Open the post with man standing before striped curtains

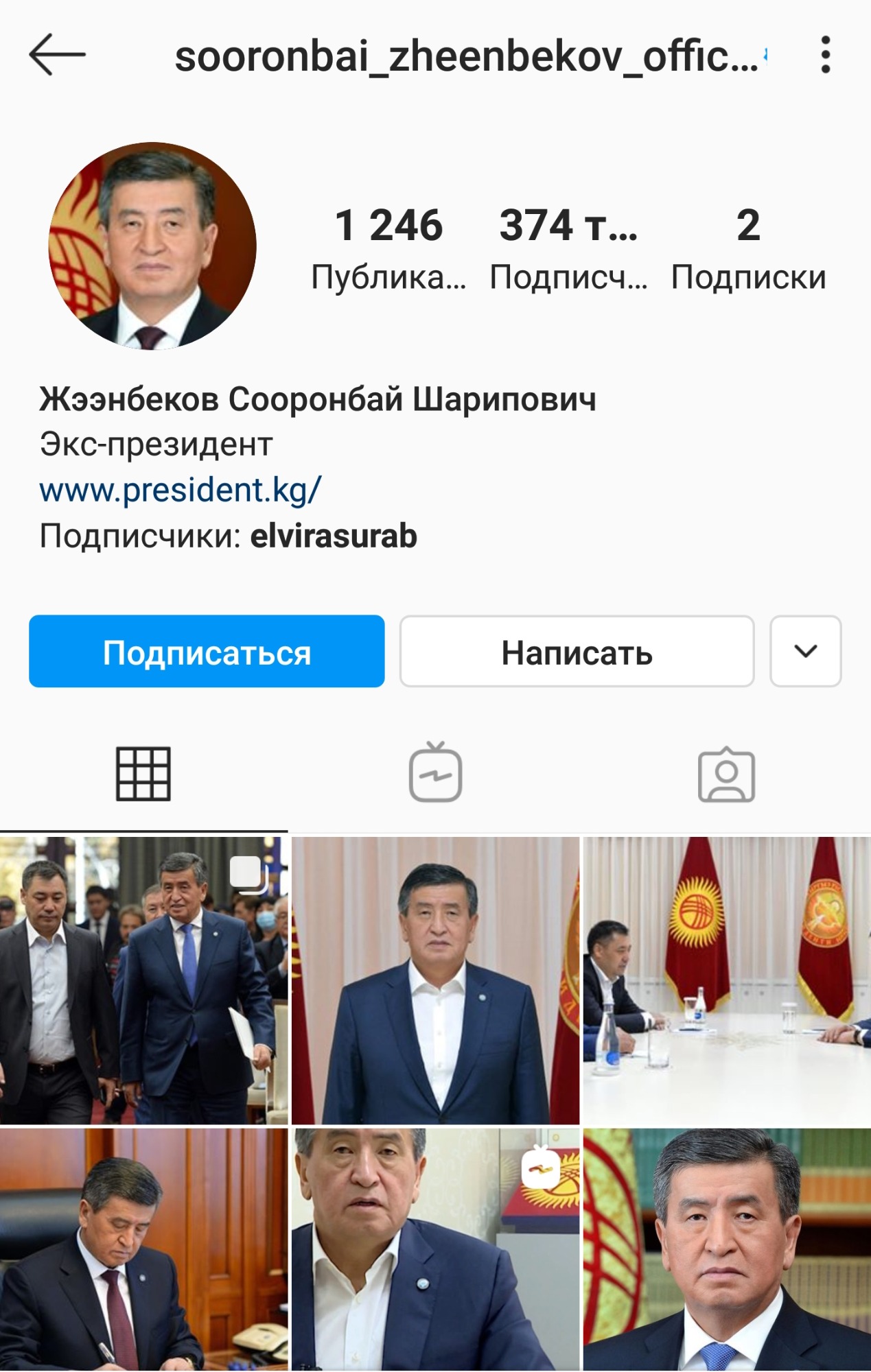[x=435, y=980]
